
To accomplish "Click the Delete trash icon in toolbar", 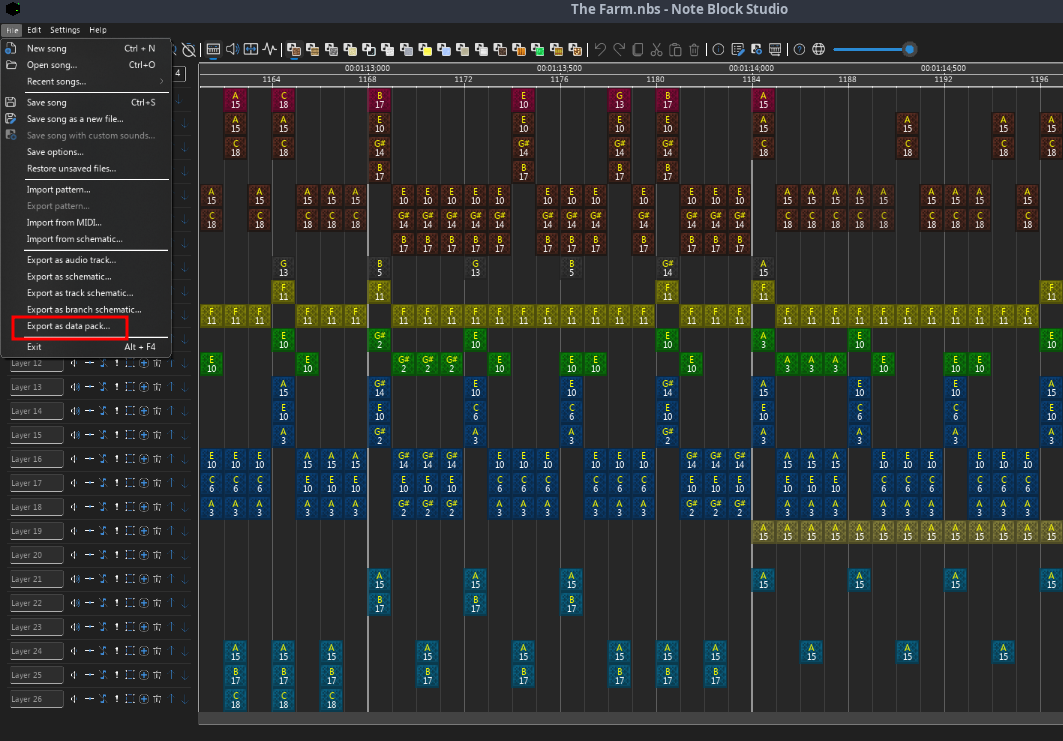I will (x=694, y=49).
